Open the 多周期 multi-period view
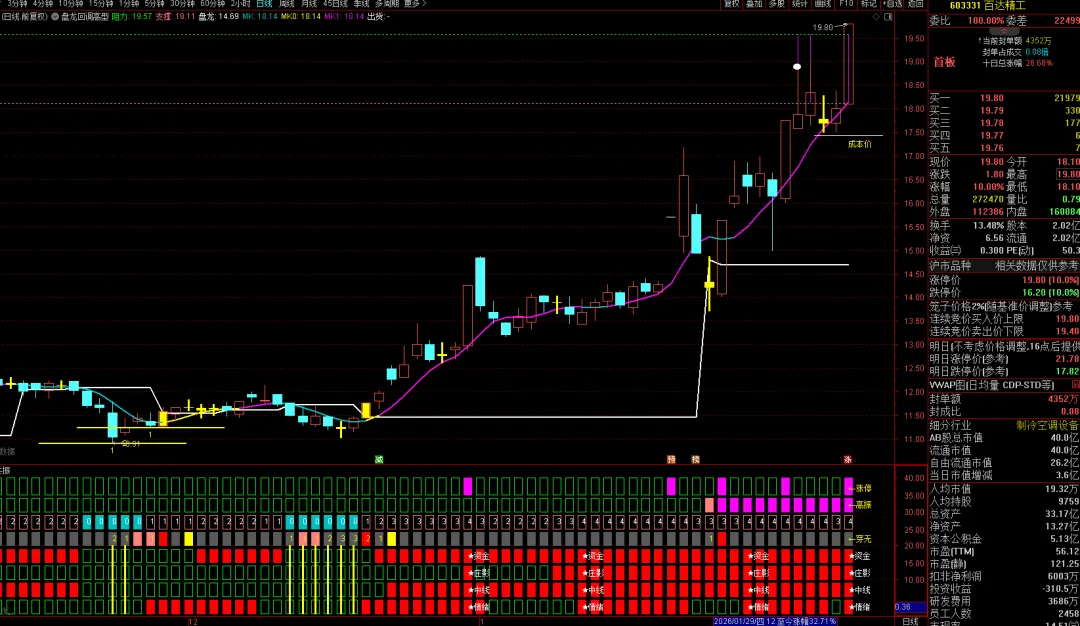 pyautogui.click(x=387, y=3)
